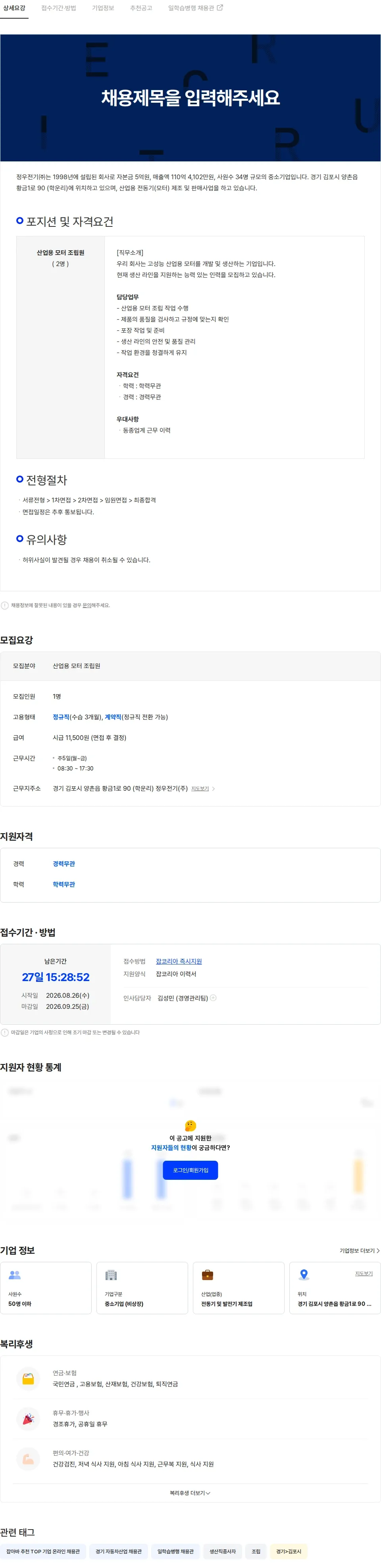Click the 경력무관 qualification link

[x=64, y=864]
